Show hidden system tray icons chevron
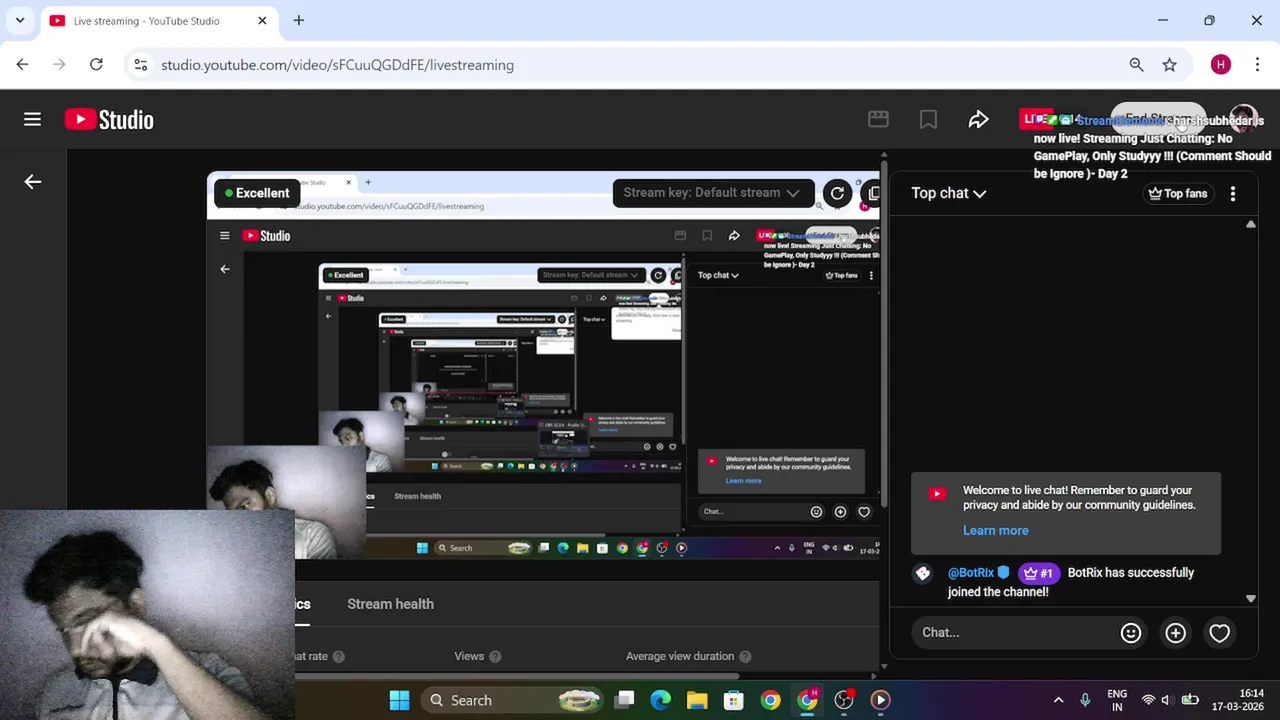 pos(1058,700)
